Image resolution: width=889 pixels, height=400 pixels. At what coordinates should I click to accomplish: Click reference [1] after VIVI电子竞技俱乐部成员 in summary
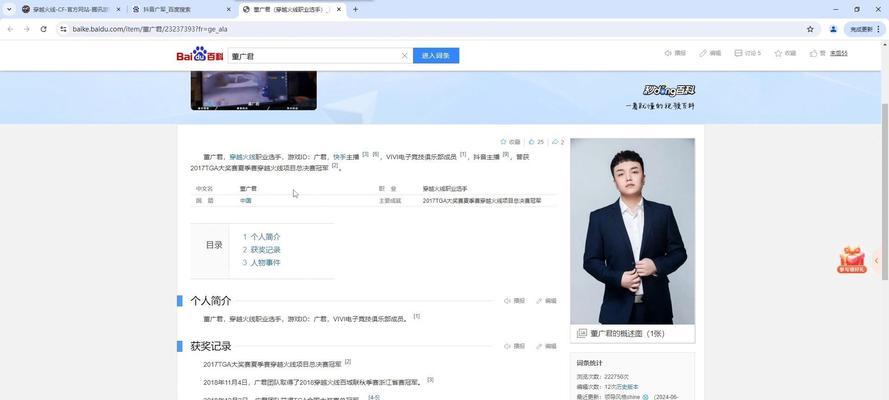[x=463, y=155]
